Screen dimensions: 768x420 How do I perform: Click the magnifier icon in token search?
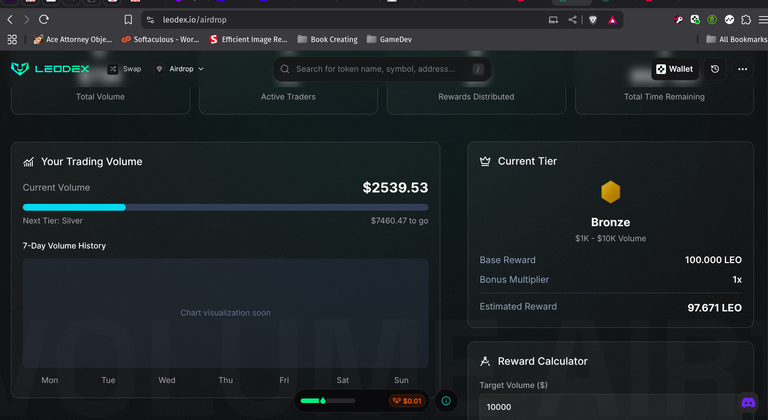pyautogui.click(x=285, y=69)
